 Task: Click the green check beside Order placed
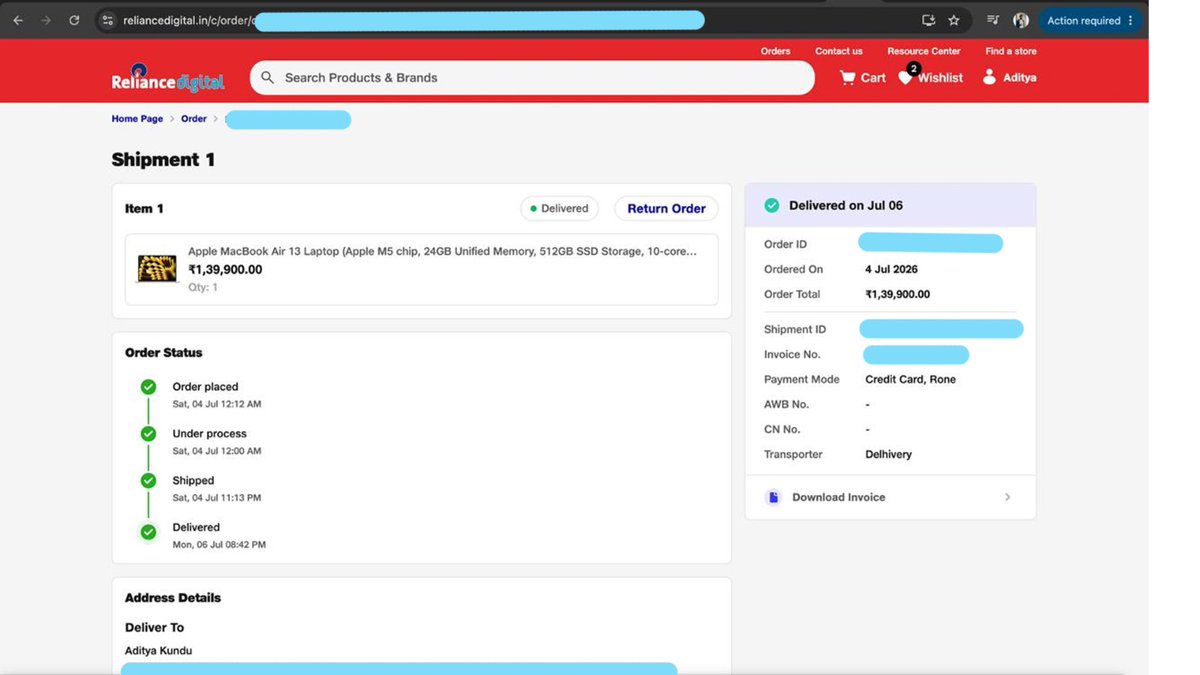point(148,387)
